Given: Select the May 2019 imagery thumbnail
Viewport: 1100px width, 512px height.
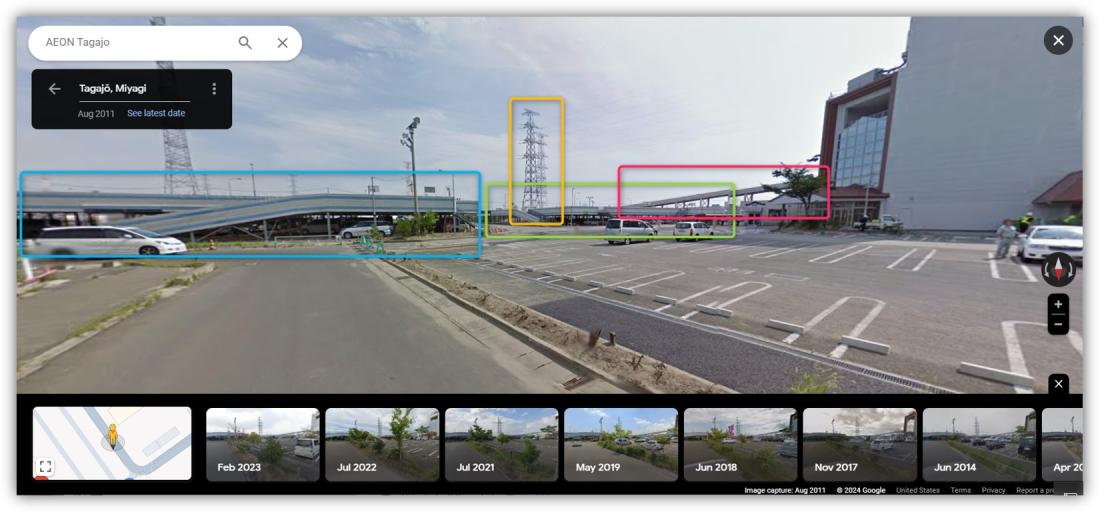Looking at the screenshot, I should click(621, 445).
